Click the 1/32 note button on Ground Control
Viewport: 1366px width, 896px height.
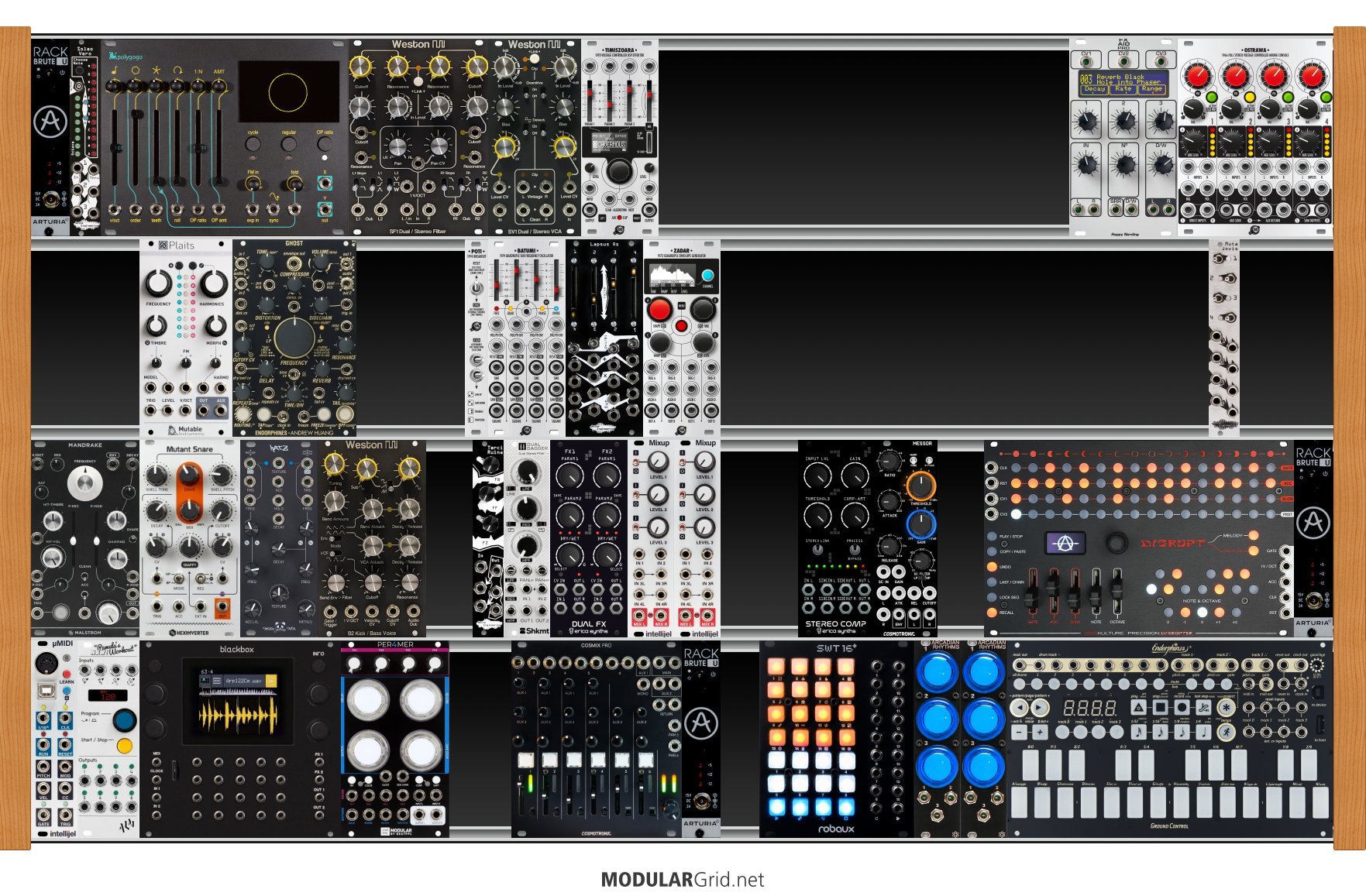[1138, 732]
